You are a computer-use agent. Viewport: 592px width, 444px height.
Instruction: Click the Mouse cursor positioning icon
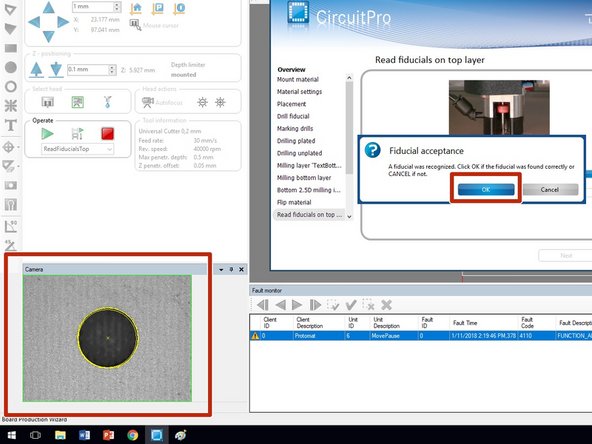click(x=135, y=25)
